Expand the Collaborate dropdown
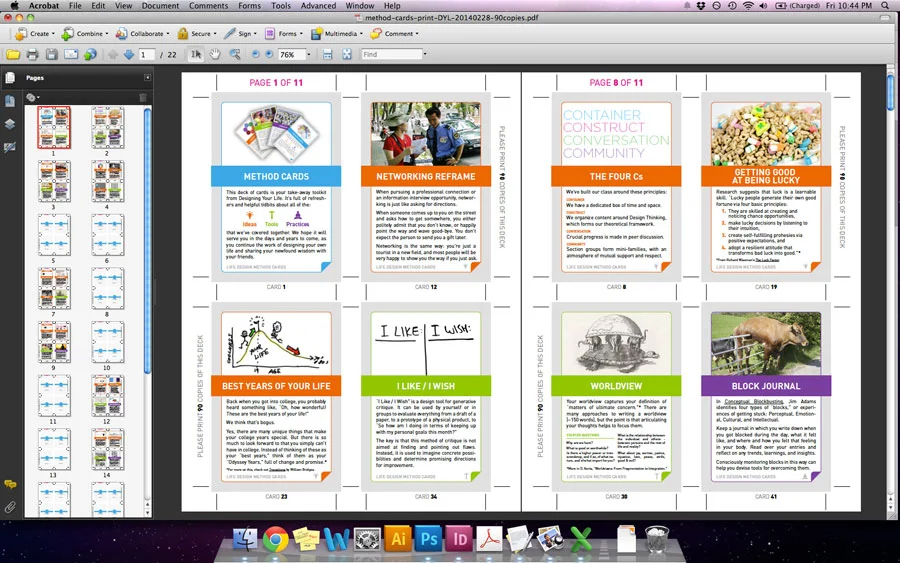The width and height of the screenshot is (900, 563). pos(142,34)
